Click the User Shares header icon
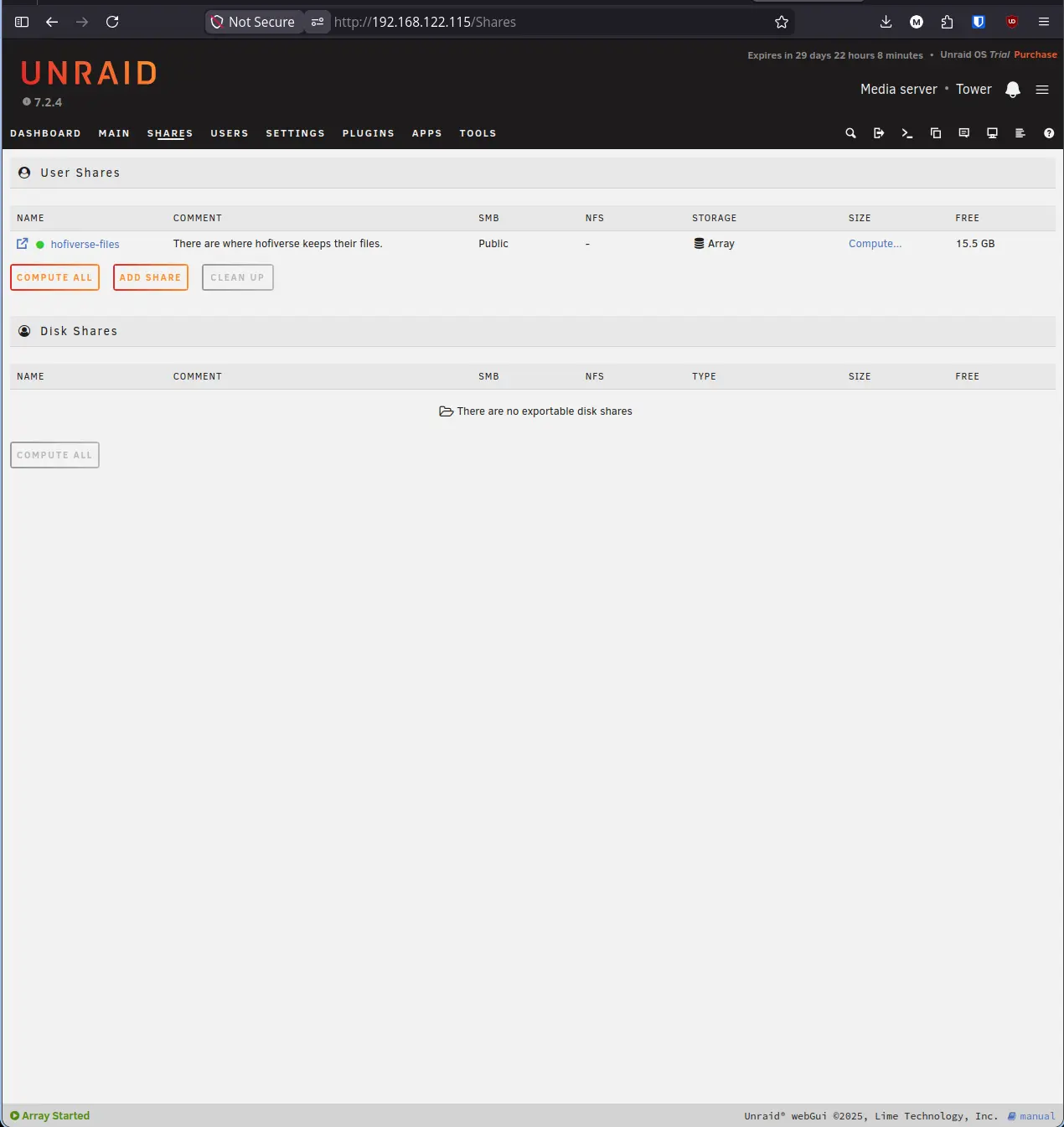 tap(24, 173)
